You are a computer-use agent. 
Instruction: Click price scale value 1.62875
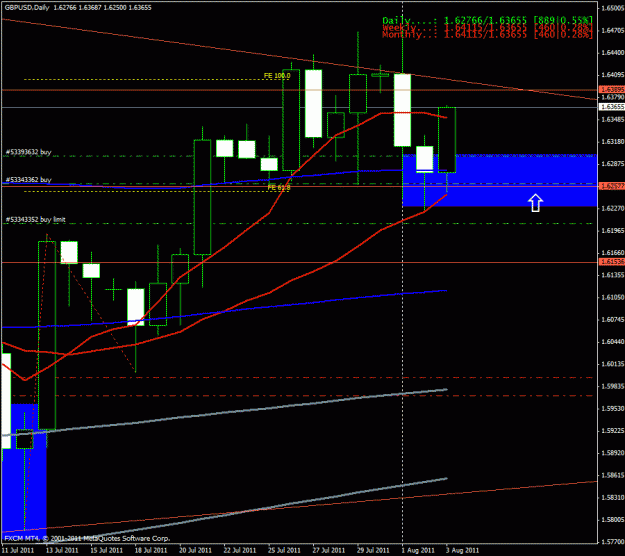tap(612, 164)
